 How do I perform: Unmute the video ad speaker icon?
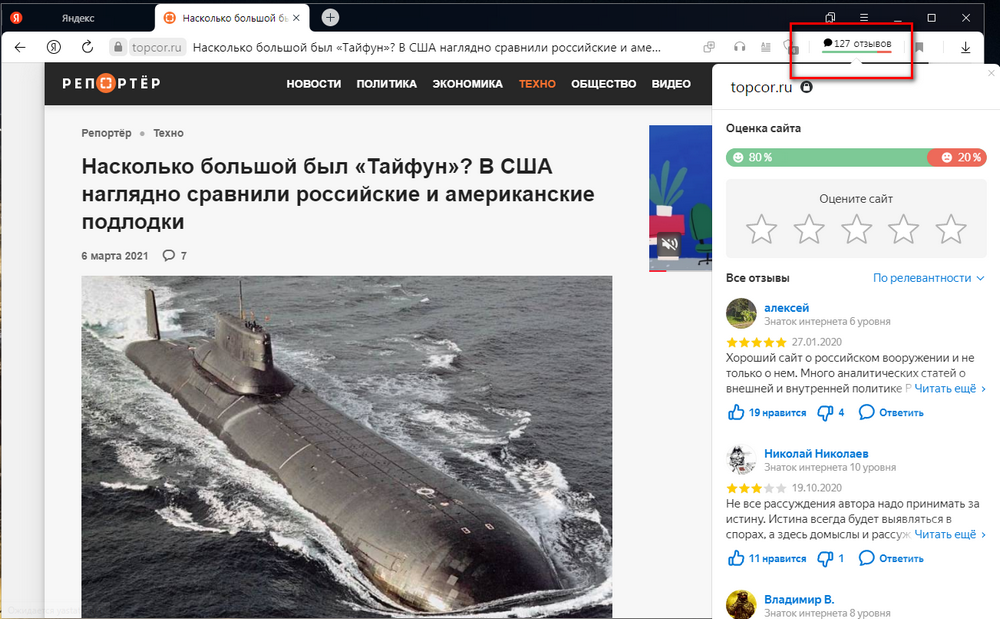(670, 244)
